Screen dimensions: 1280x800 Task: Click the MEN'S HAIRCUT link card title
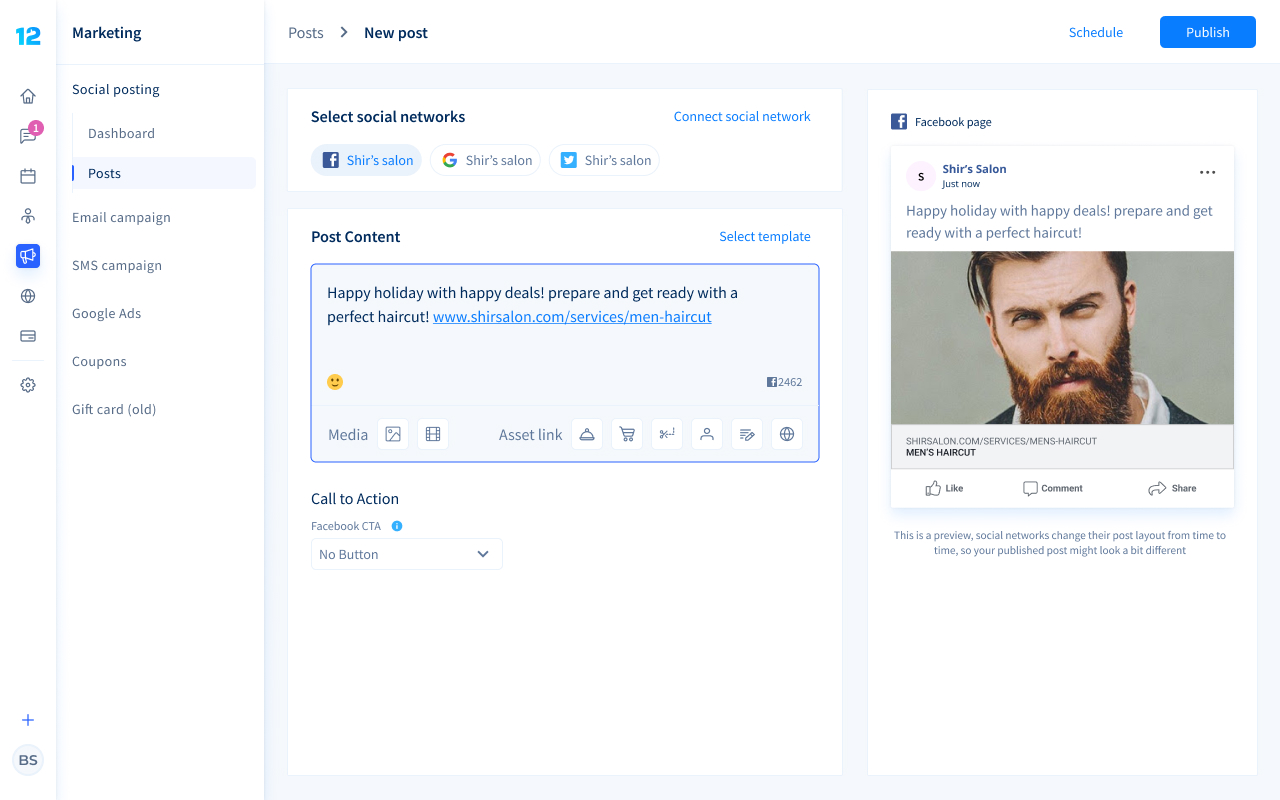[941, 453]
